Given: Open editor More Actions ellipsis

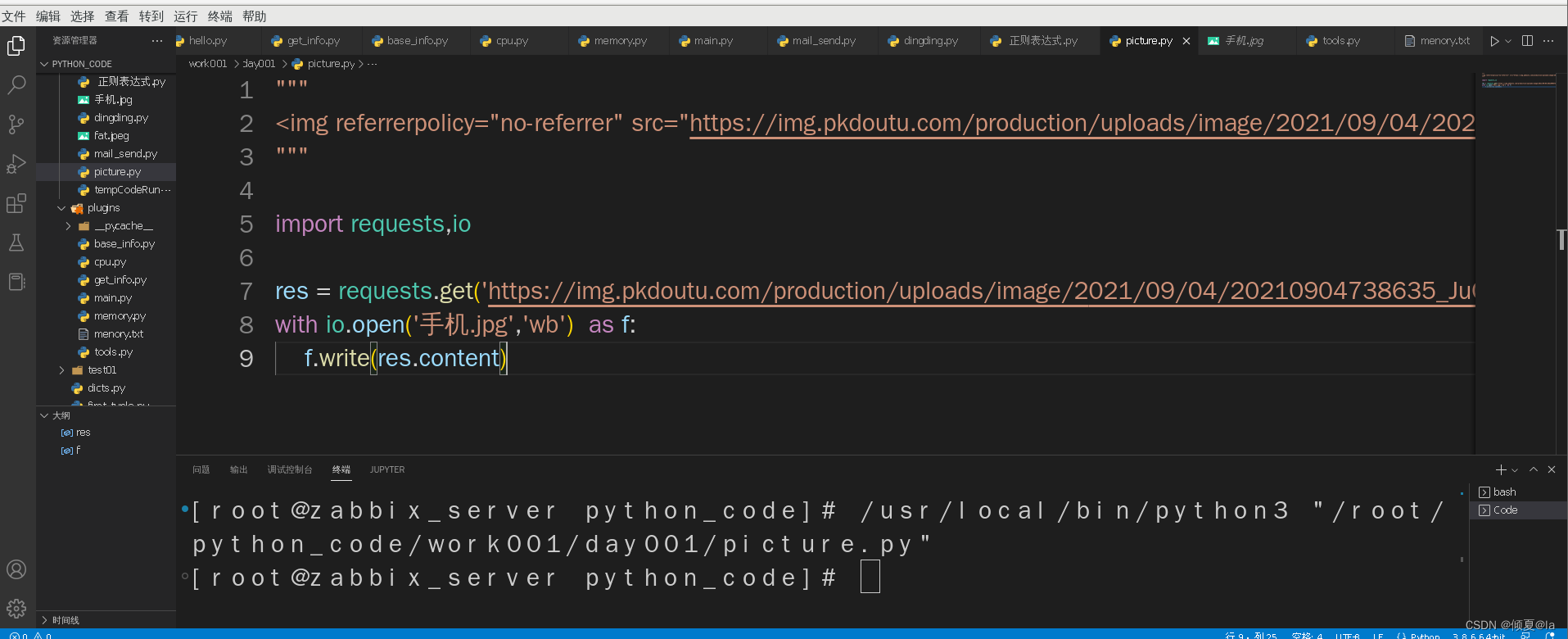Looking at the screenshot, I should (x=1548, y=41).
